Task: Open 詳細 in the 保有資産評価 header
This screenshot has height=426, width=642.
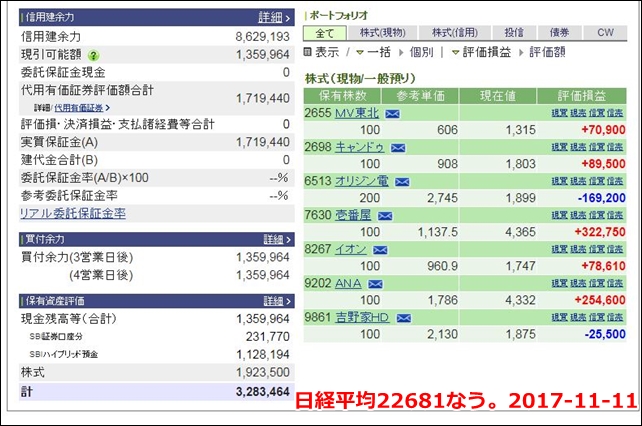Action: tap(274, 301)
